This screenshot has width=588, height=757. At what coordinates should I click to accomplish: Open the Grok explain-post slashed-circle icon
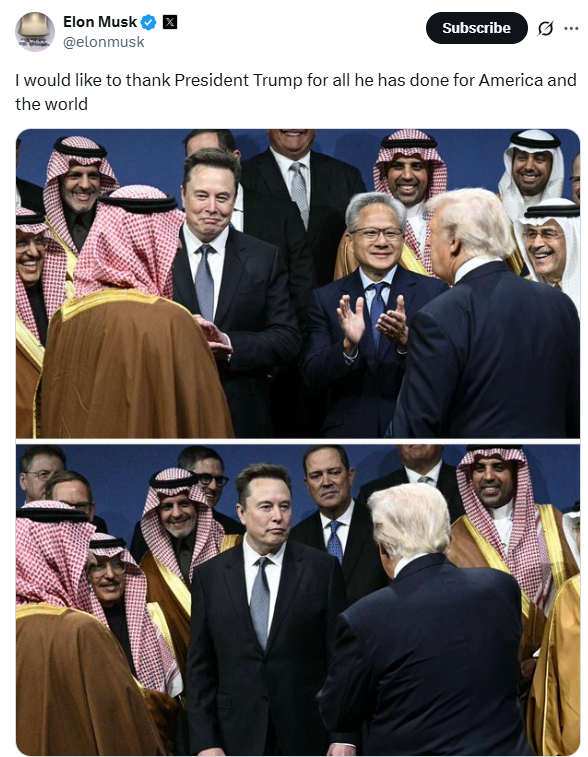[545, 28]
